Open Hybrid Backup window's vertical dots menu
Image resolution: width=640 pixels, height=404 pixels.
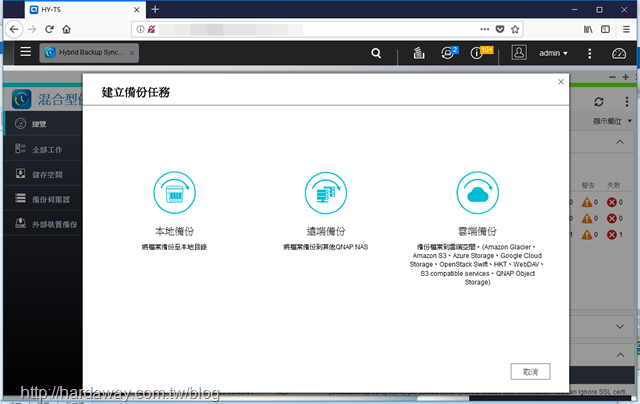click(627, 102)
